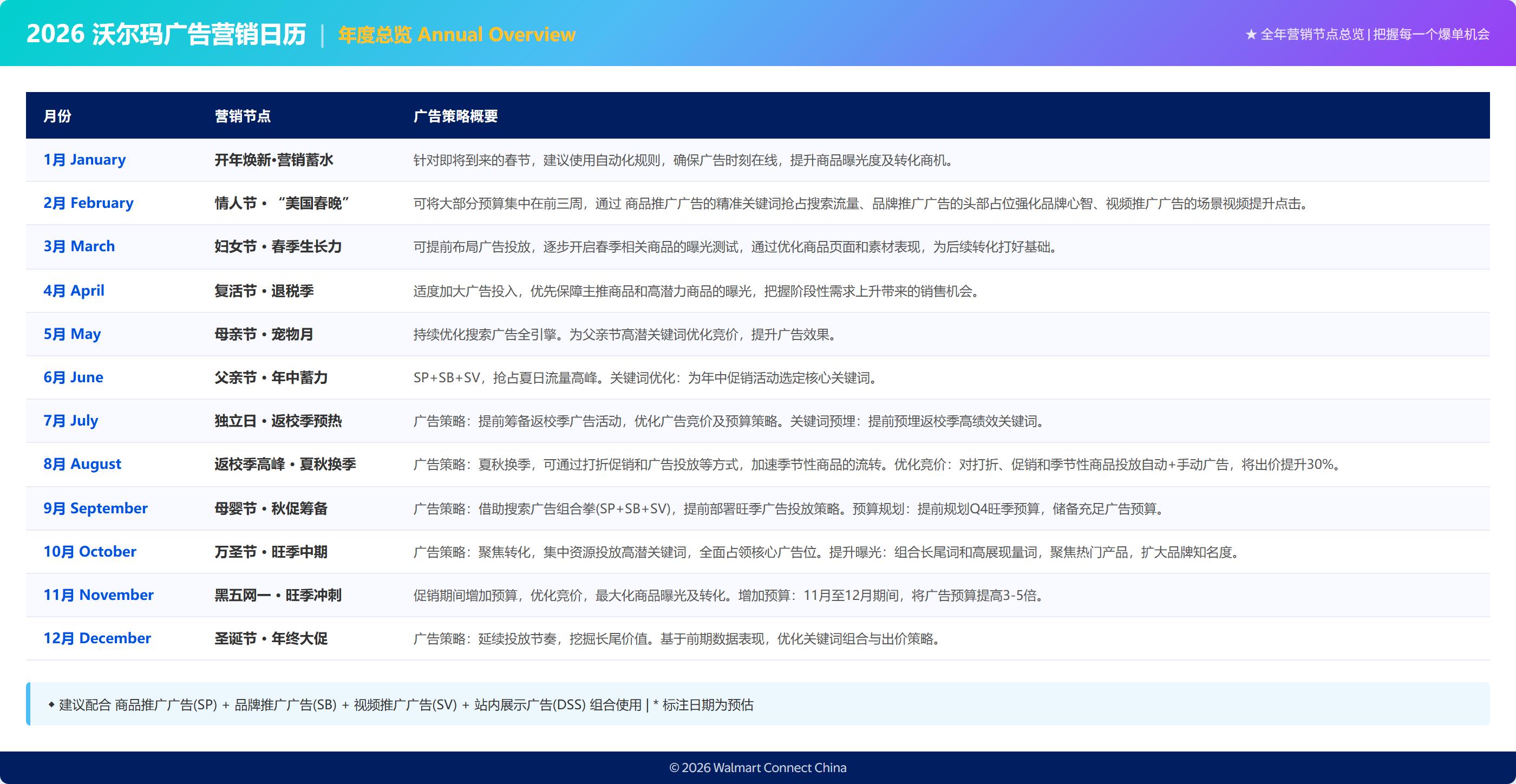Open the 4月 April month entry

(x=74, y=290)
